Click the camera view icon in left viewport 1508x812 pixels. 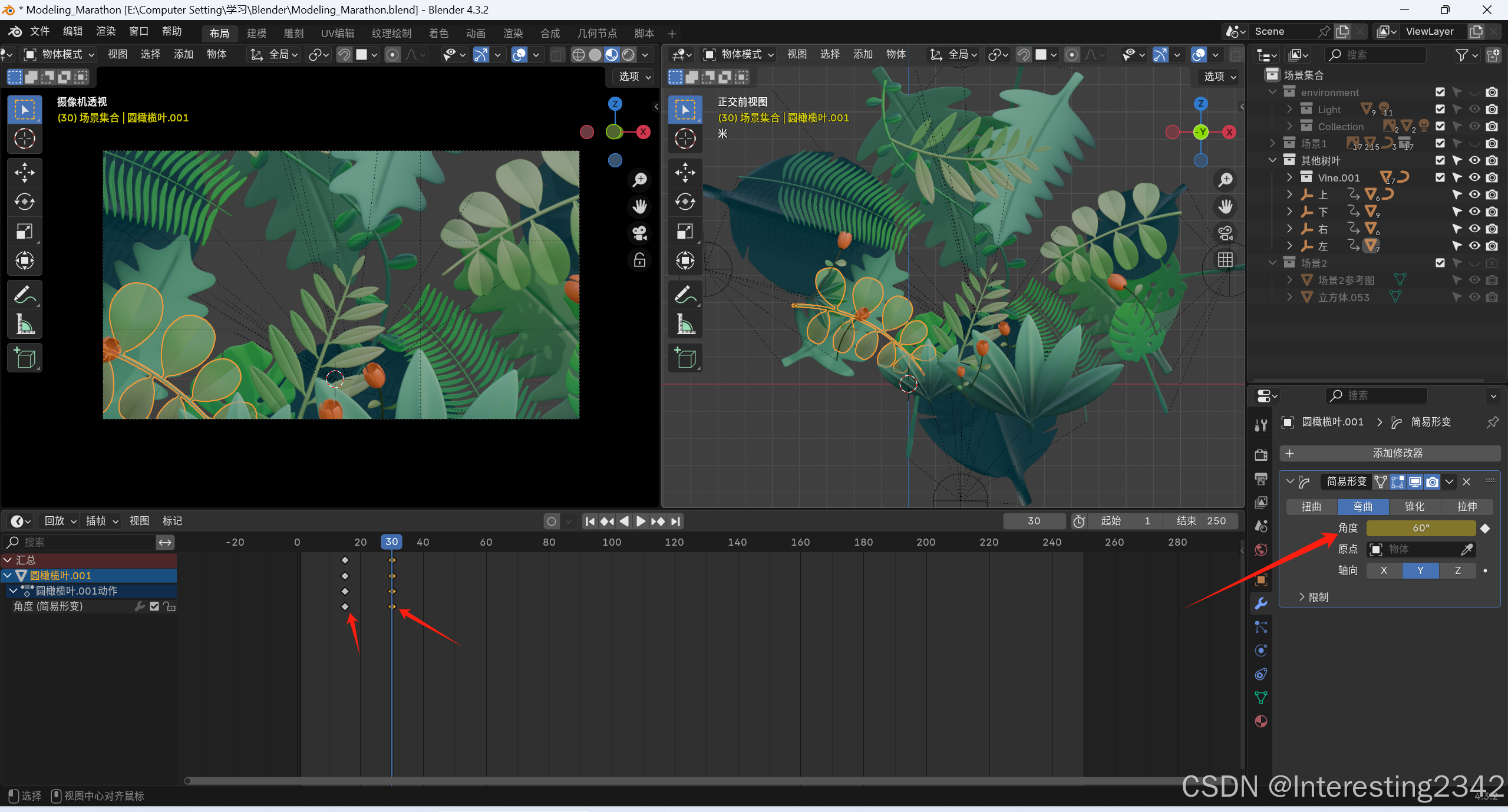point(640,233)
